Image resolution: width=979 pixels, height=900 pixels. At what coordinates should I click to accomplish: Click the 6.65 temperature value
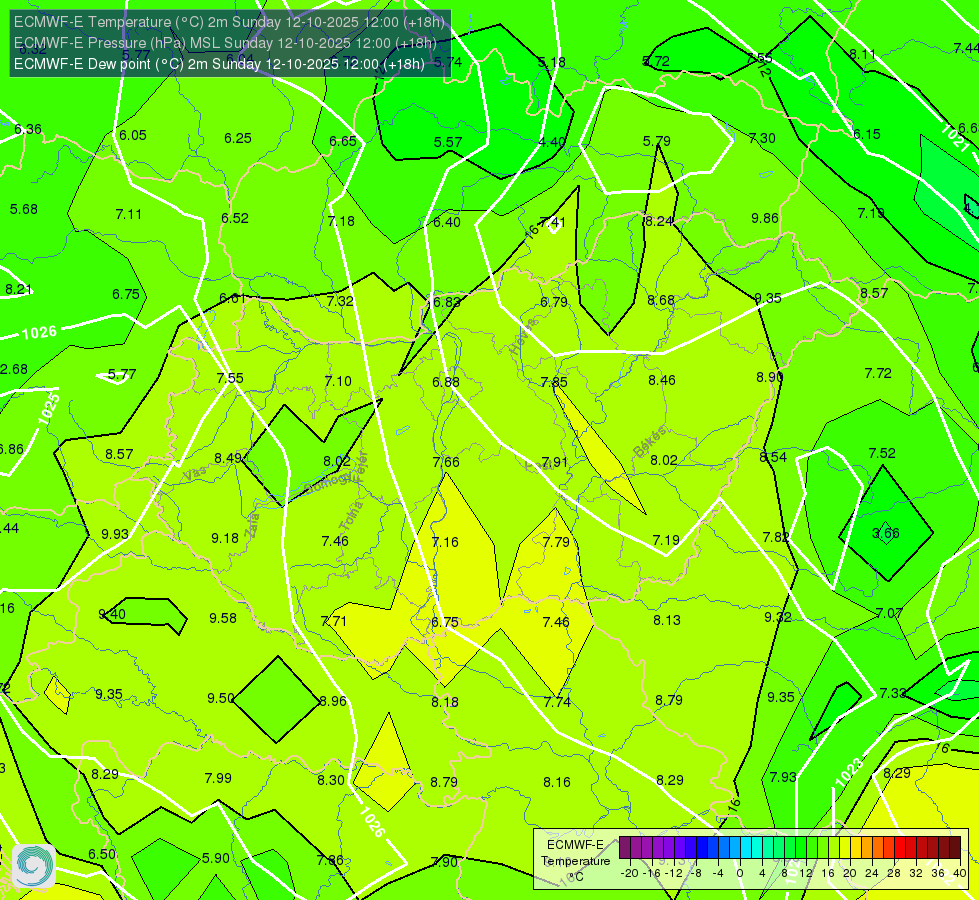tap(343, 141)
